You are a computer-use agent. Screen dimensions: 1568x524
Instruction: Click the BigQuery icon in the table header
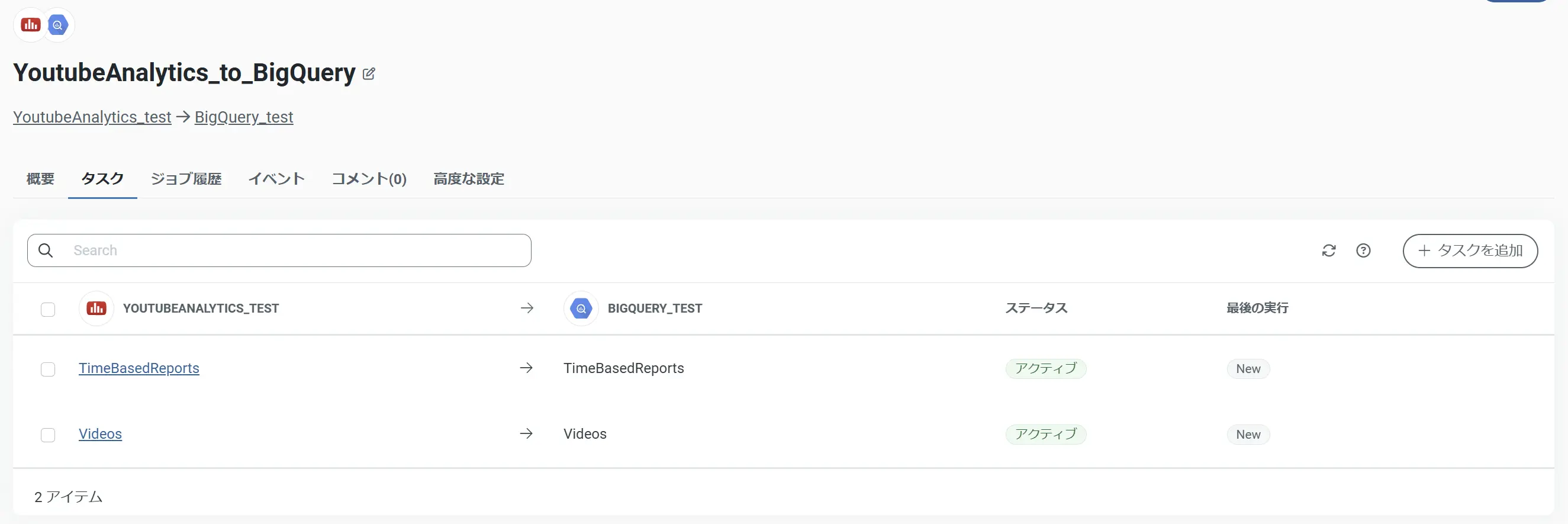tap(581, 308)
